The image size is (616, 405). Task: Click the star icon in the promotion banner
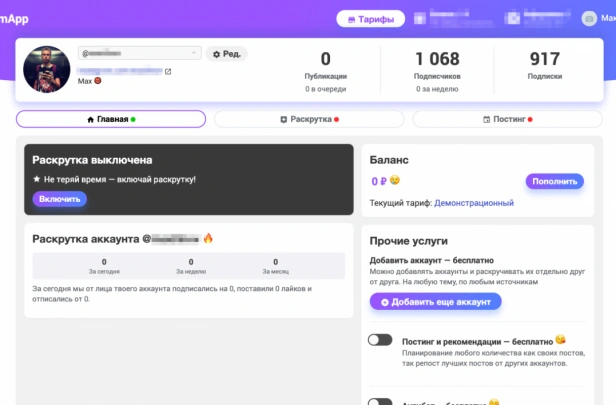tap(37, 179)
